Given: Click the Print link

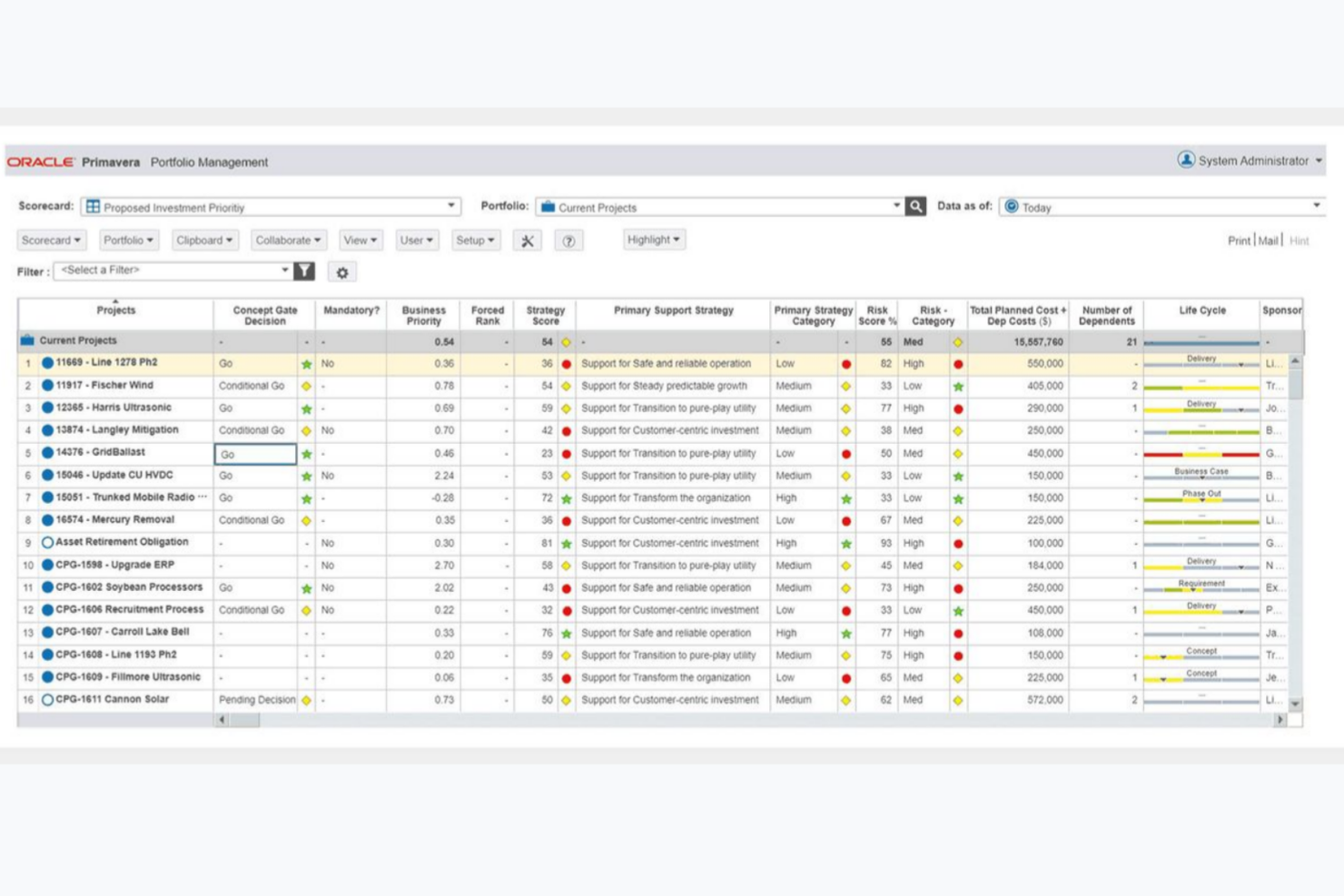Looking at the screenshot, I should (x=1239, y=241).
